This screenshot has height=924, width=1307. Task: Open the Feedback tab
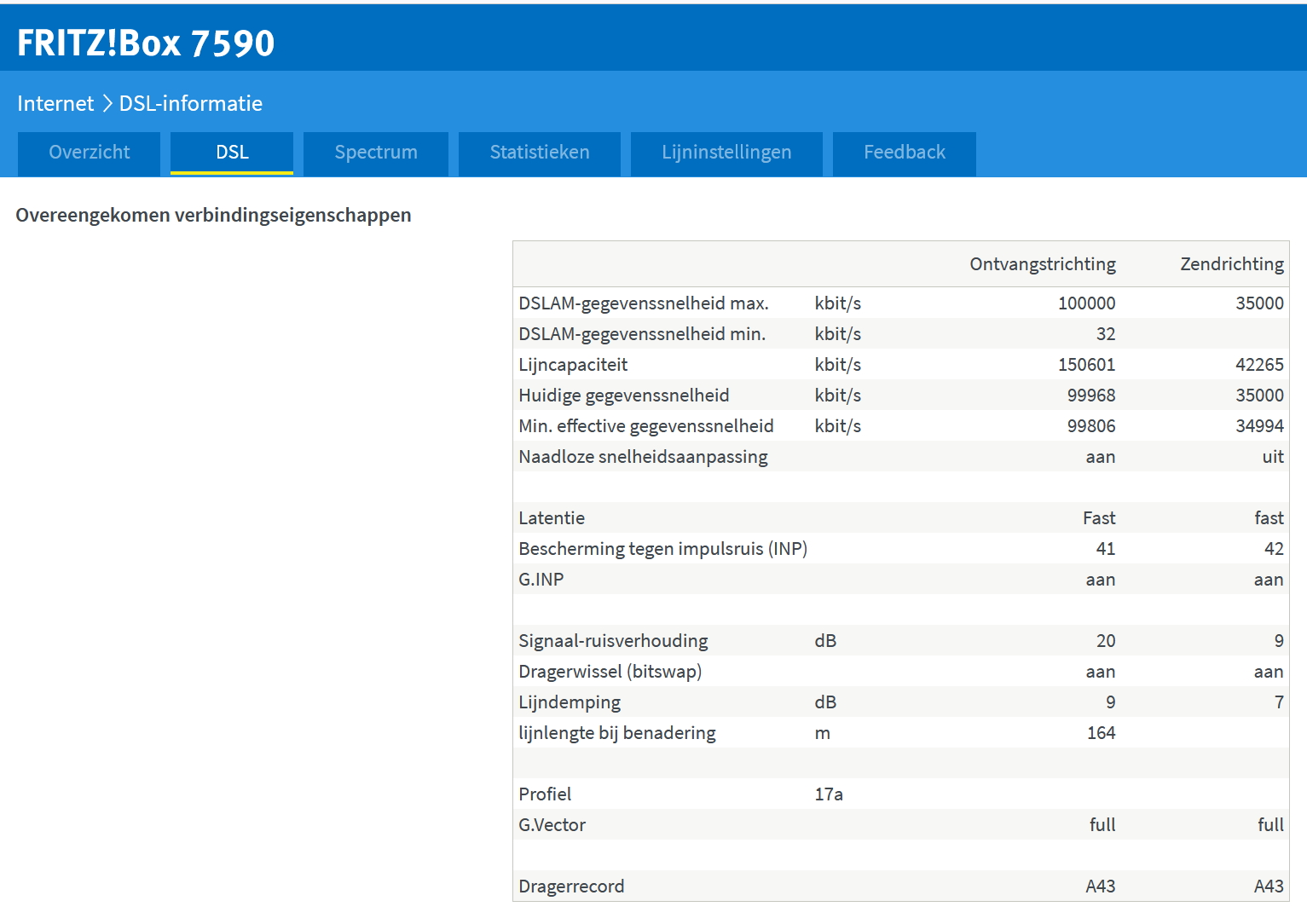click(905, 153)
